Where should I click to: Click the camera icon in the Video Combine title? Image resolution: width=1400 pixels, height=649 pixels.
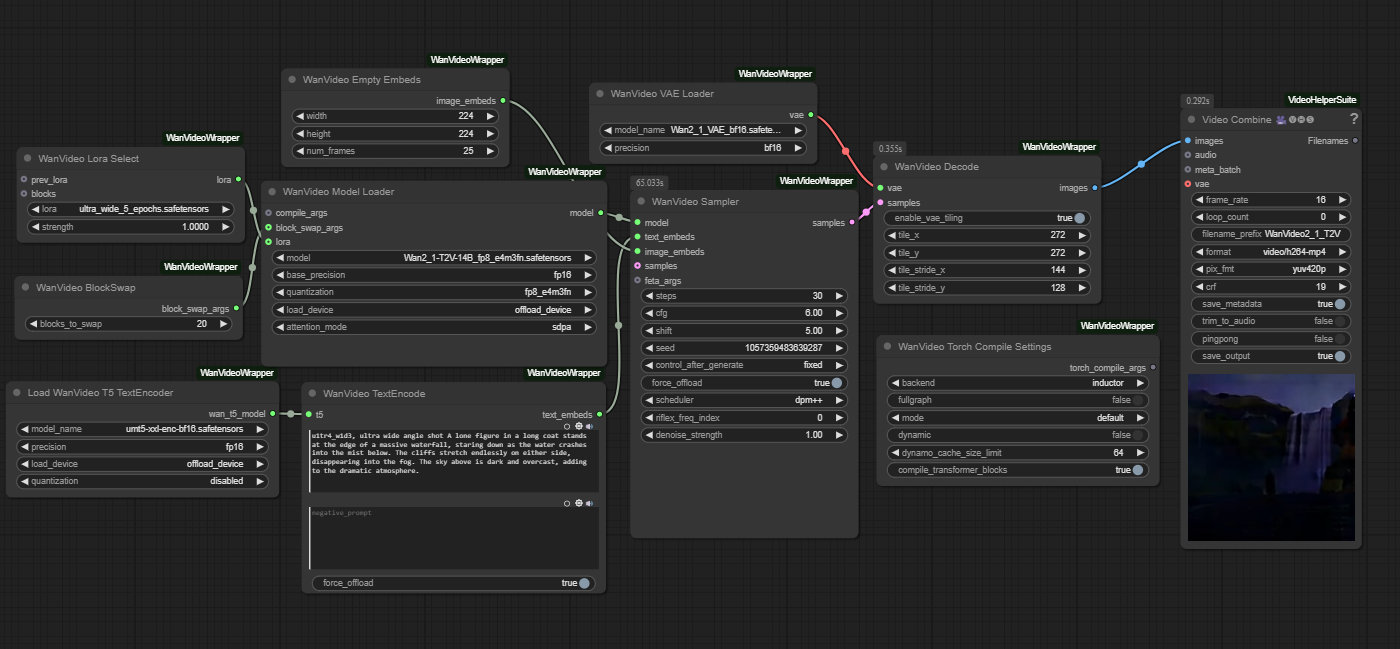[x=1281, y=119]
